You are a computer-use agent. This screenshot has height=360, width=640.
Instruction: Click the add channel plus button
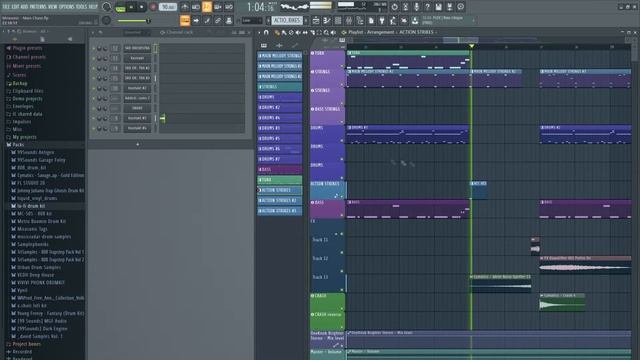[x=138, y=144]
